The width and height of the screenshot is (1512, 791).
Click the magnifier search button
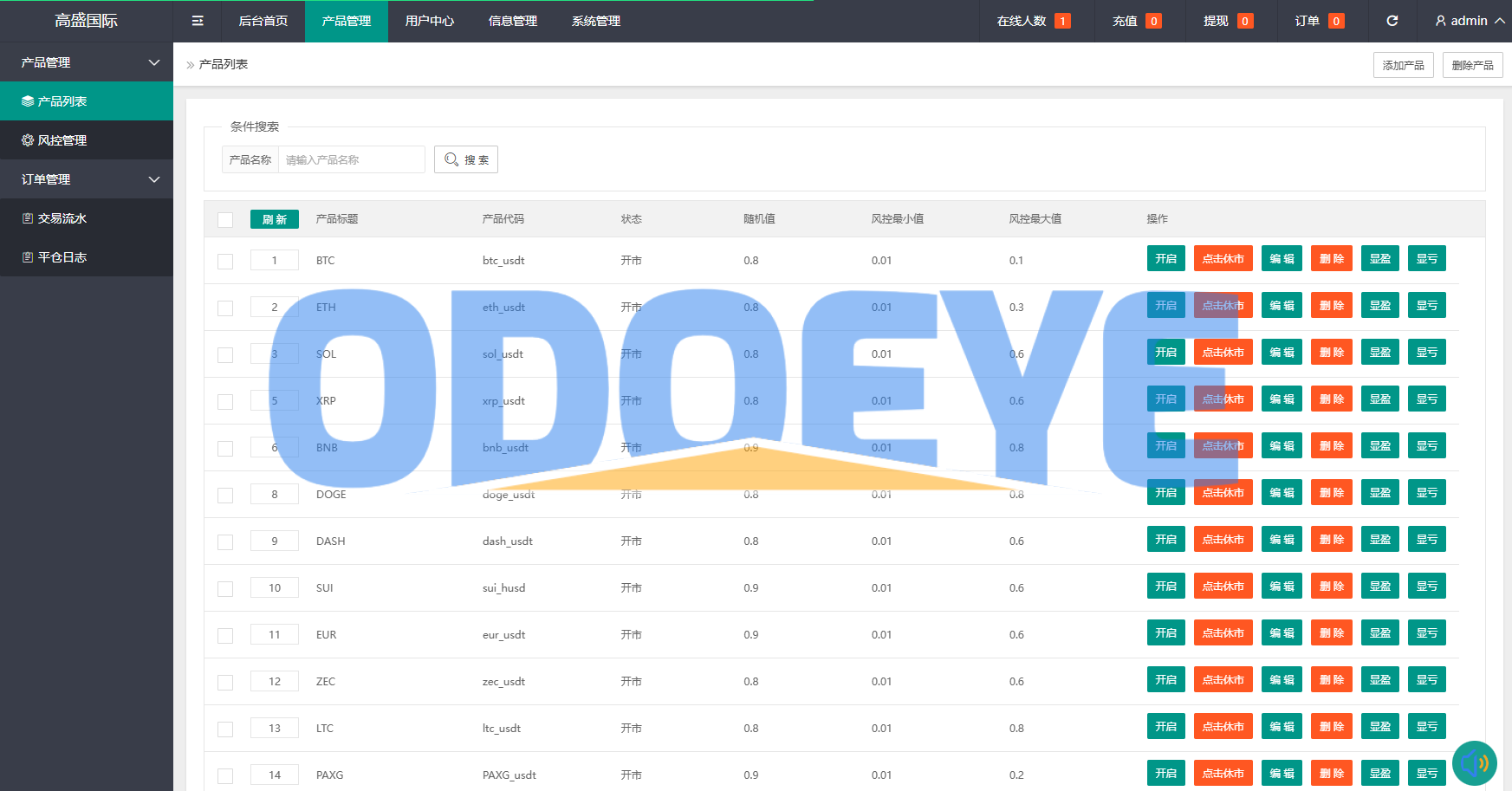(x=466, y=159)
